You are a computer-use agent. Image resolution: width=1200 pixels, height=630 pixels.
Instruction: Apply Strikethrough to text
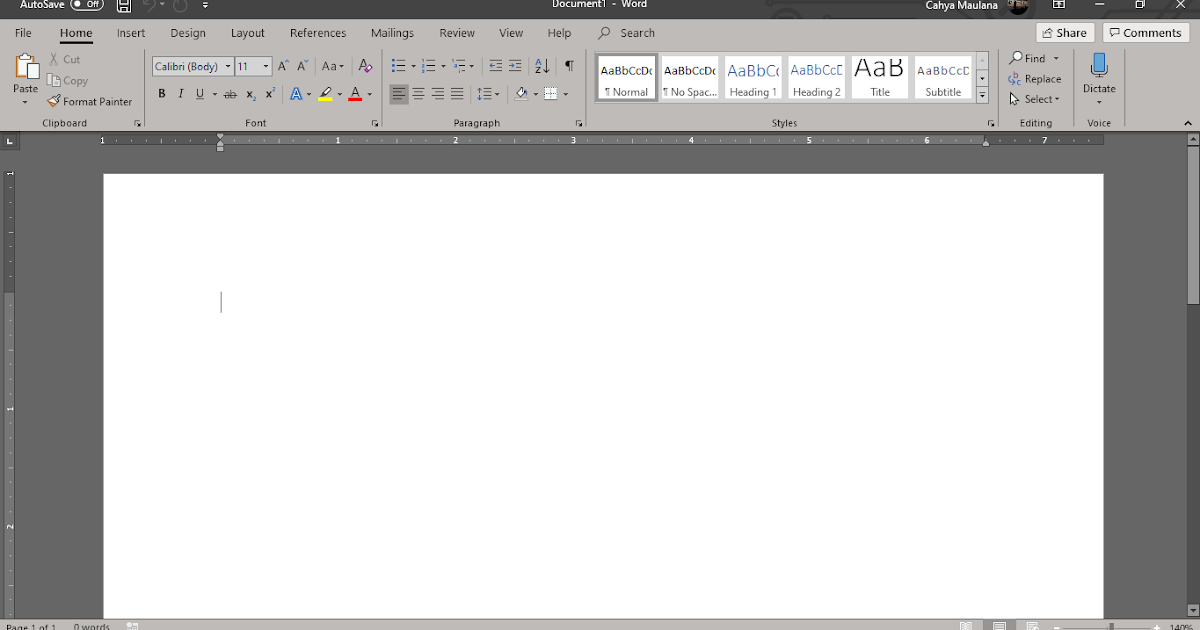230,93
